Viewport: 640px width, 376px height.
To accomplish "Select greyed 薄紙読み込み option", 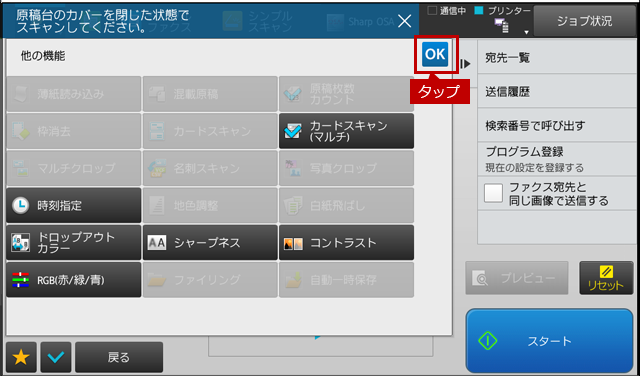I will 73,94.
